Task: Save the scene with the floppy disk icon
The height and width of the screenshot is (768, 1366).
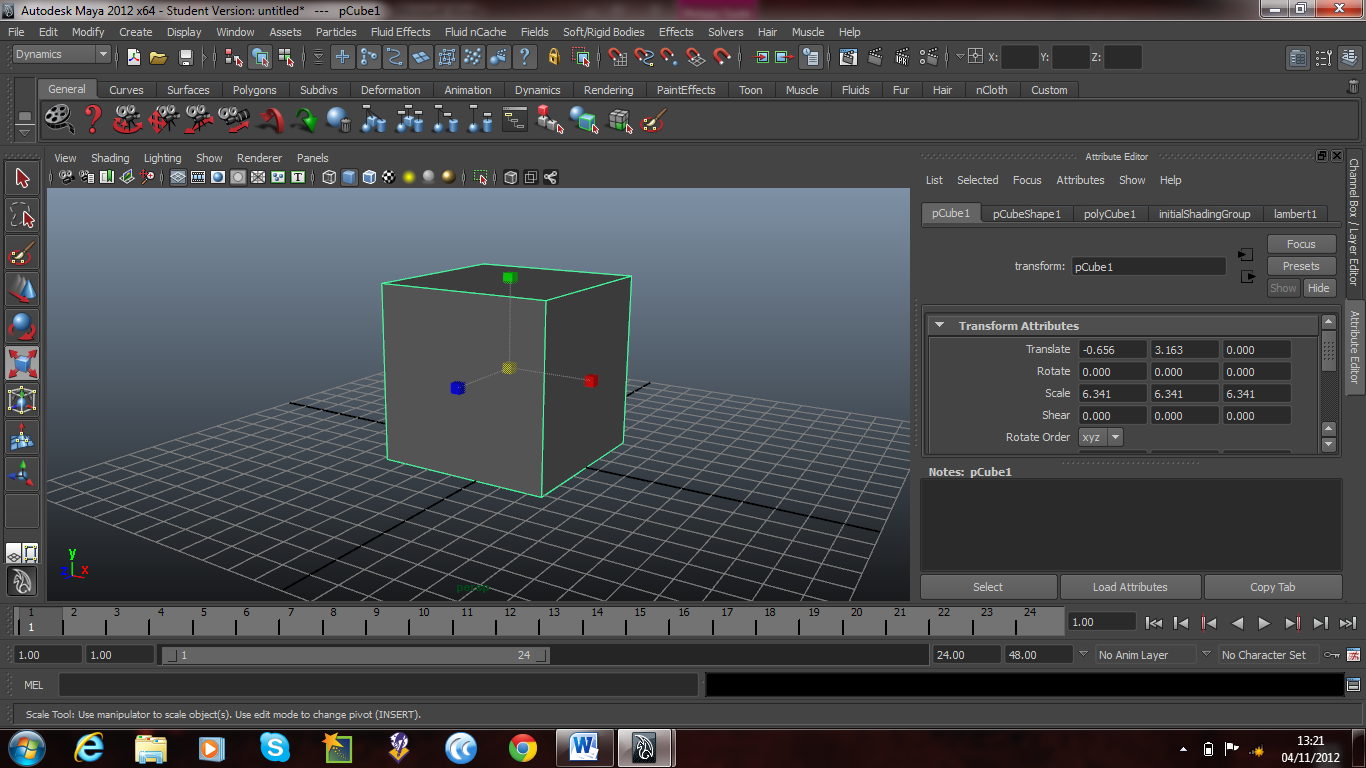Action: (185, 57)
